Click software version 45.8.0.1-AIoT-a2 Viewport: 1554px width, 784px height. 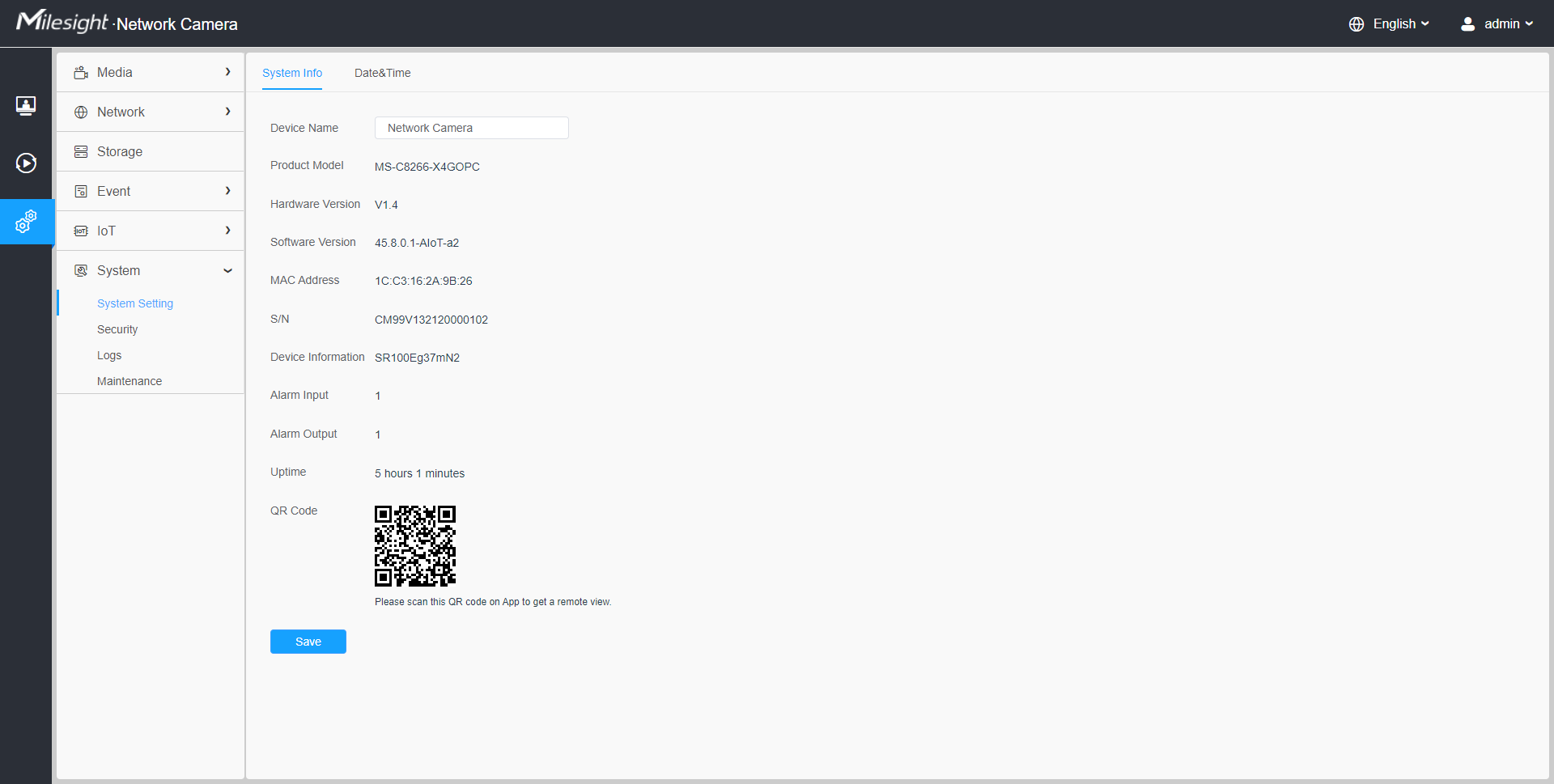(417, 243)
